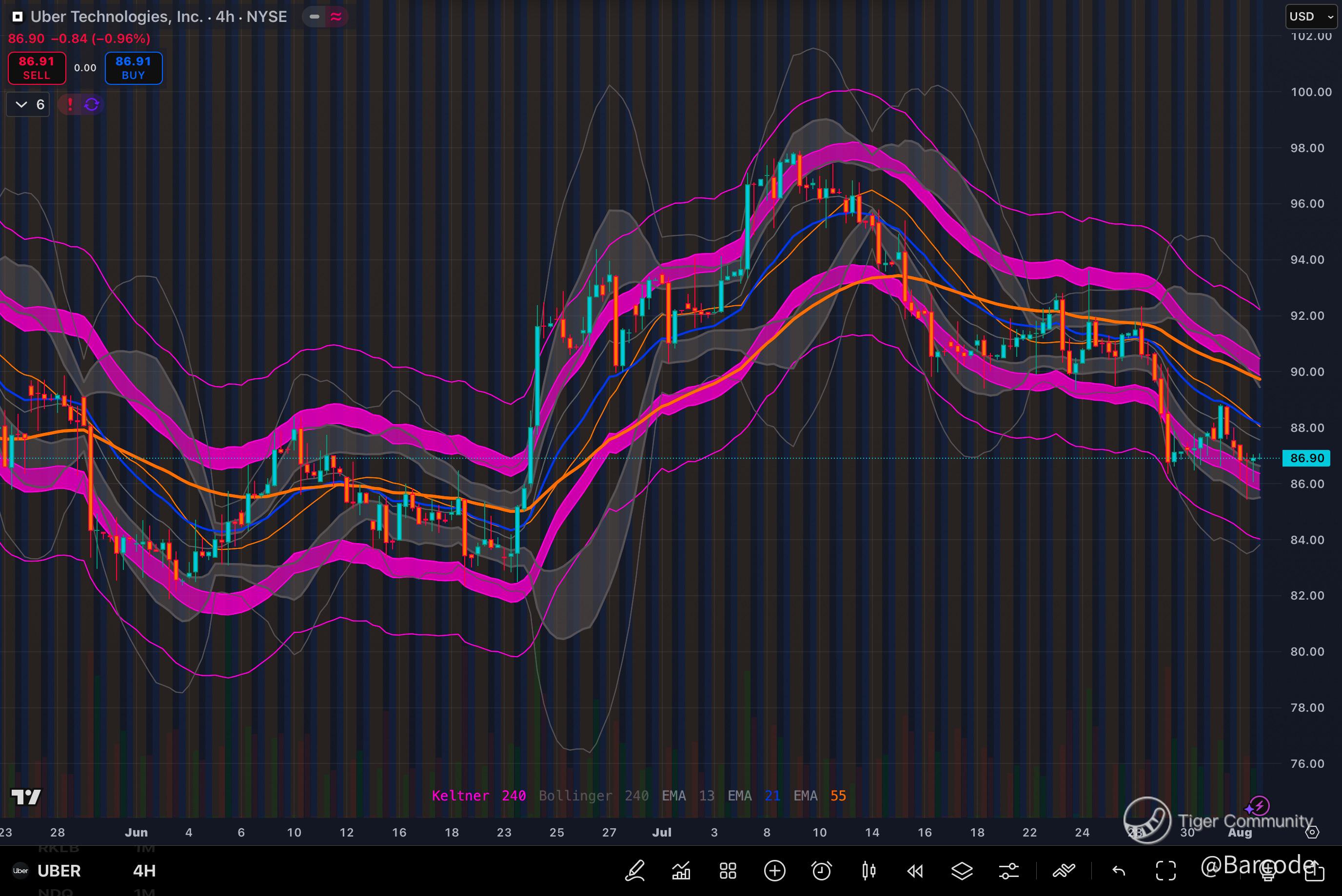Screen dimensions: 1342x896
Task: Click the undo arrow icon
Action: tap(1119, 871)
